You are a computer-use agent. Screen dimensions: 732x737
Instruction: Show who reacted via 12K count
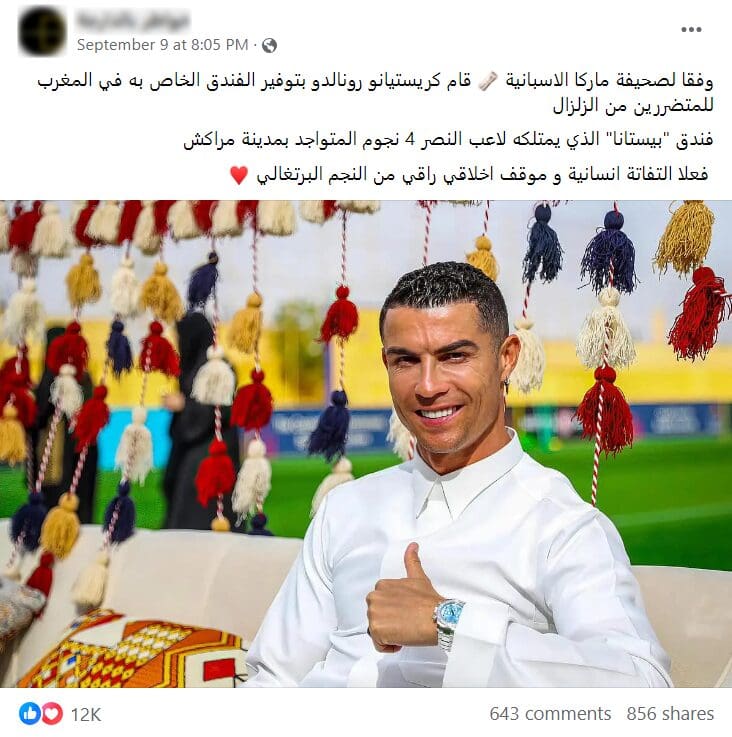(x=86, y=714)
